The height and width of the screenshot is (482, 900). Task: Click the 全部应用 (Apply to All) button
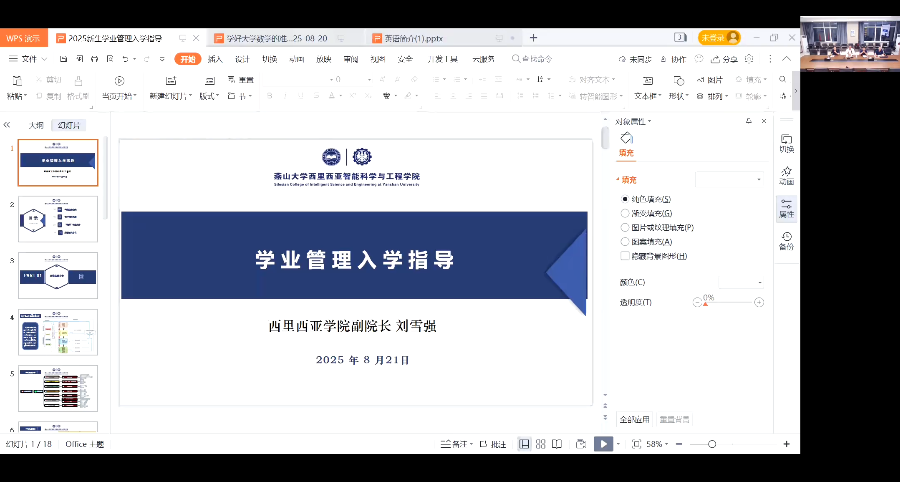(634, 419)
